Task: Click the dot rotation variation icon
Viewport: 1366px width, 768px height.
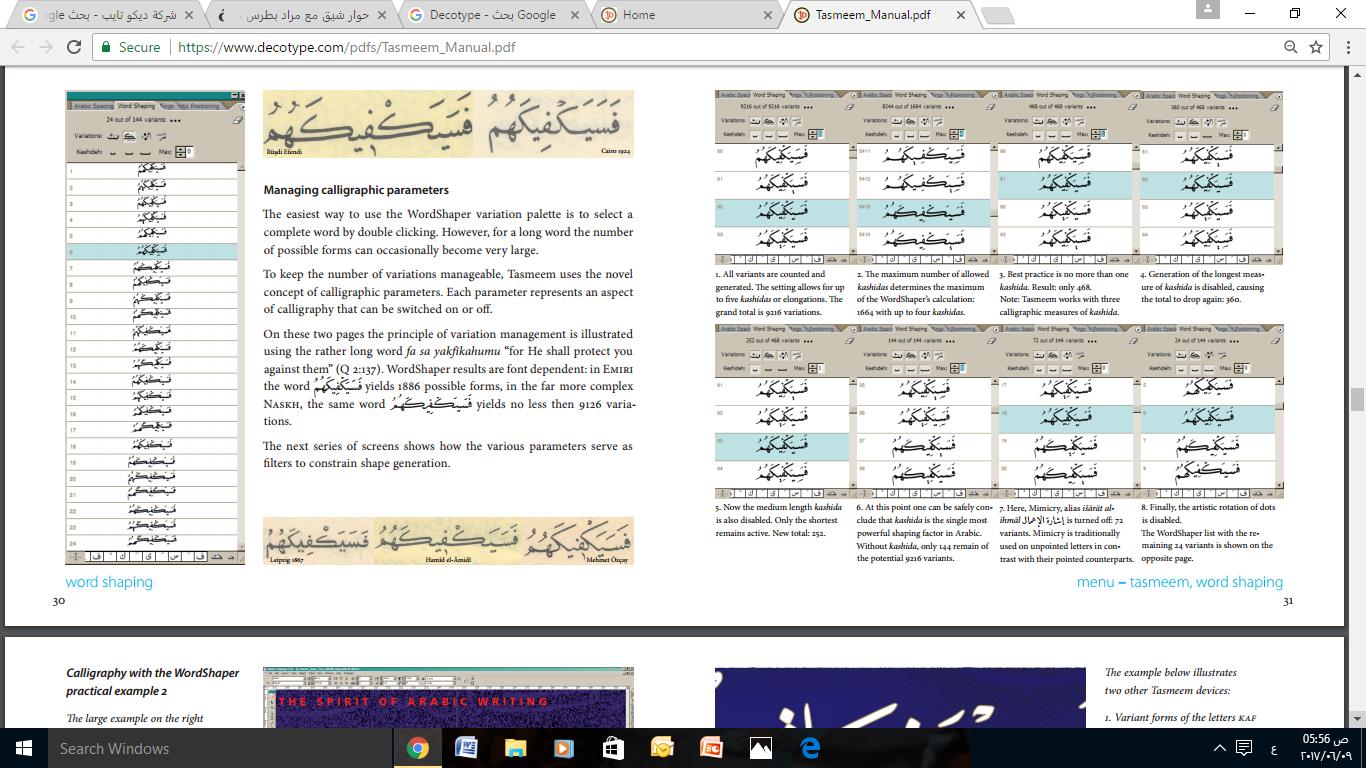Action: click(x=162, y=136)
